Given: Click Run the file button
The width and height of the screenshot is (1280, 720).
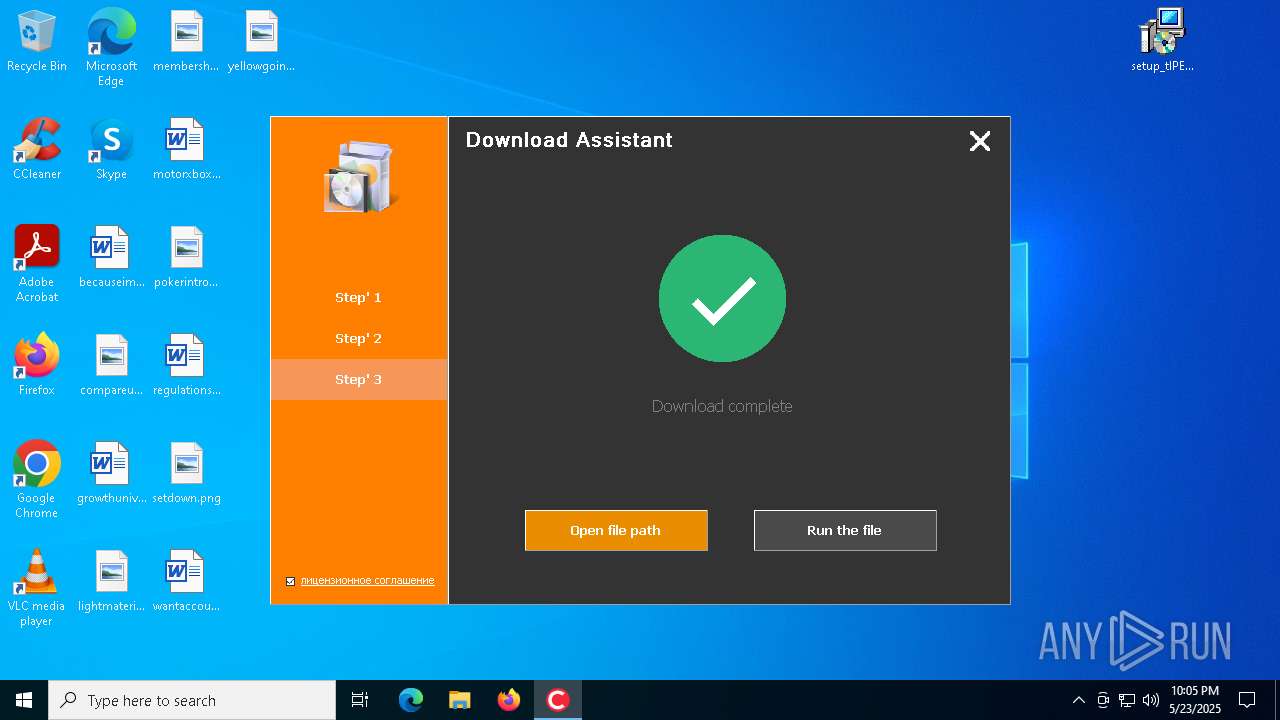Looking at the screenshot, I should click(845, 530).
